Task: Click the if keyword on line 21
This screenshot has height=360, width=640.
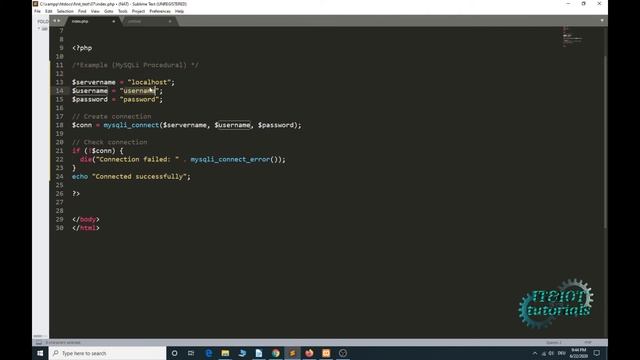Action: coord(76,151)
